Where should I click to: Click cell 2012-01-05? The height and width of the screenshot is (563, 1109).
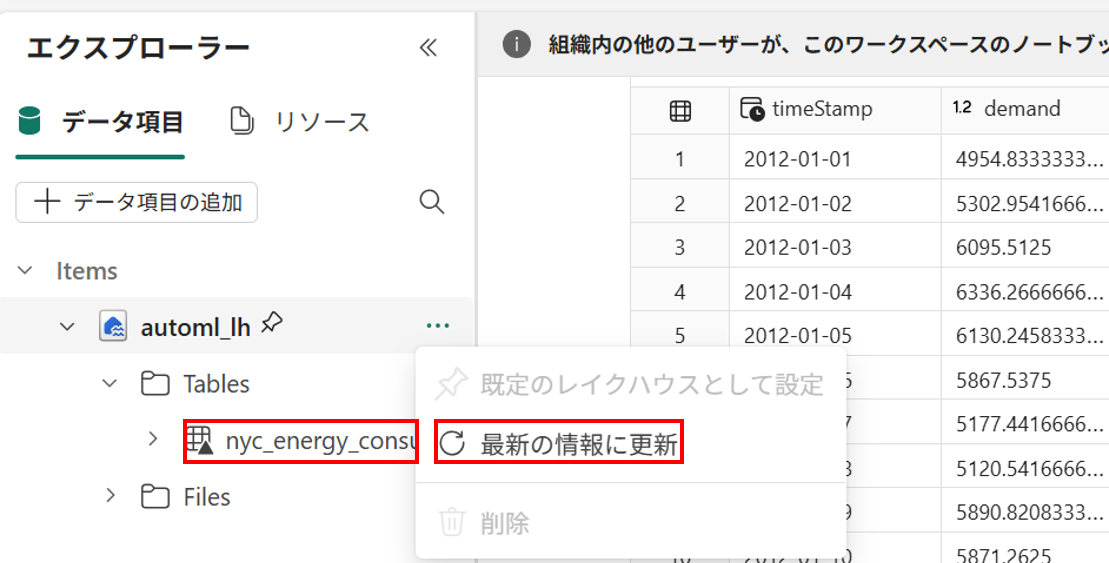coord(835,335)
